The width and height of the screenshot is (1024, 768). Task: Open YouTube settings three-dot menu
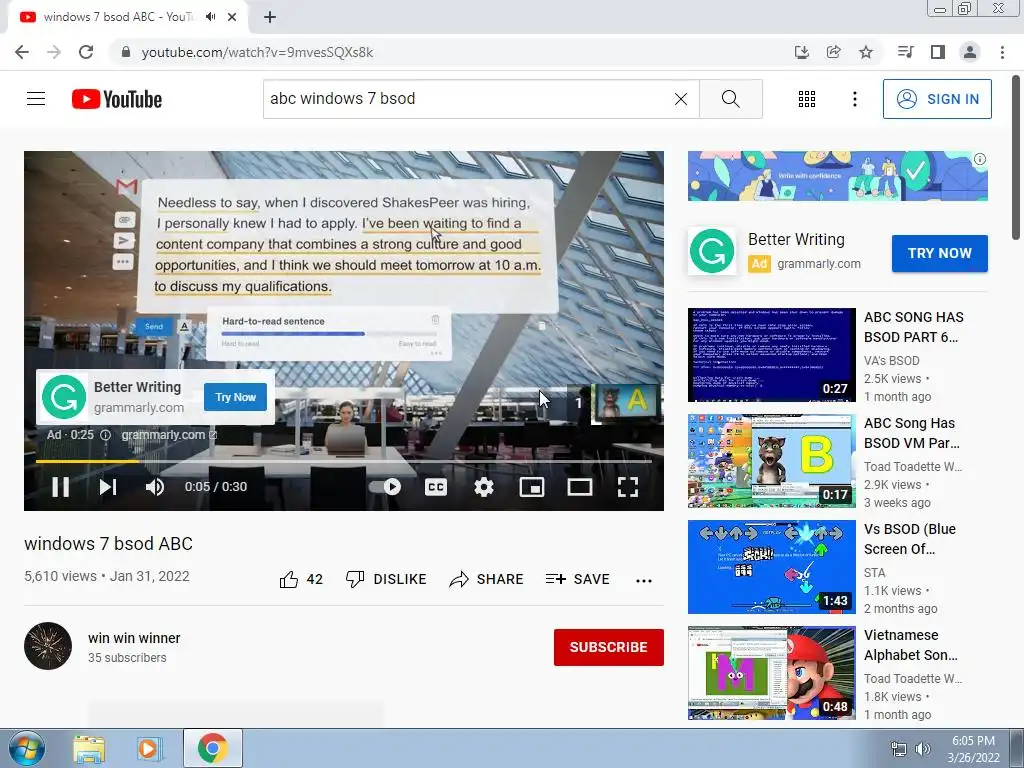tap(854, 99)
